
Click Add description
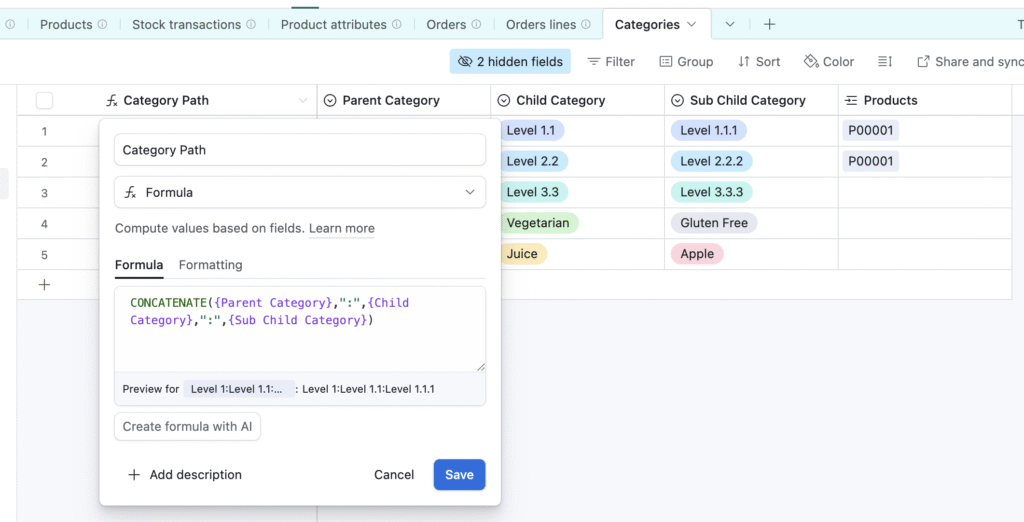(185, 475)
